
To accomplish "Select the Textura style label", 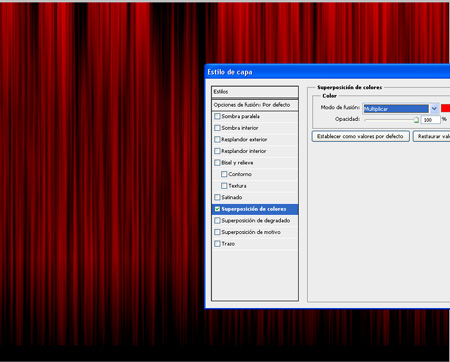I will (x=237, y=186).
